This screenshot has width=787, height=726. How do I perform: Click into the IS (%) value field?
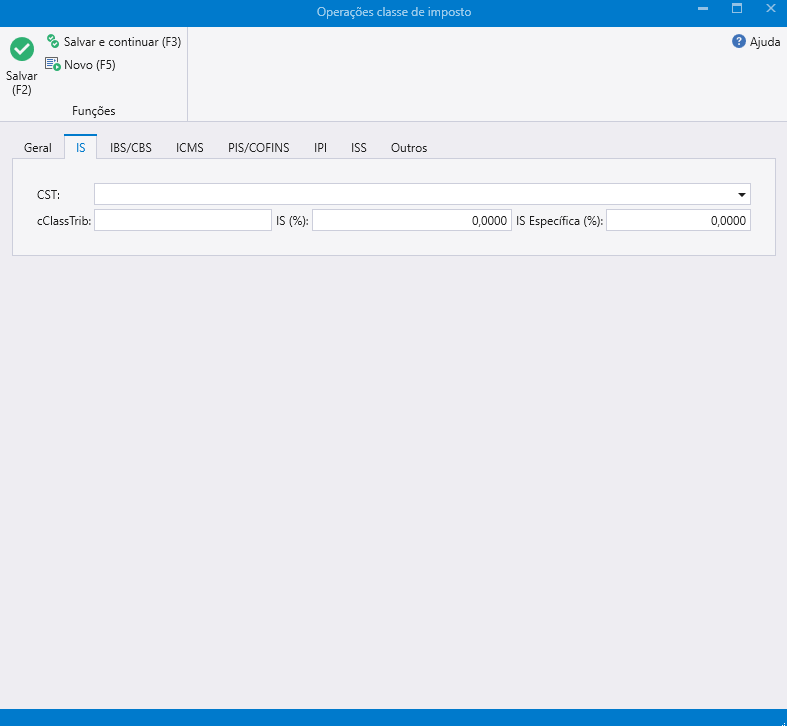(411, 221)
